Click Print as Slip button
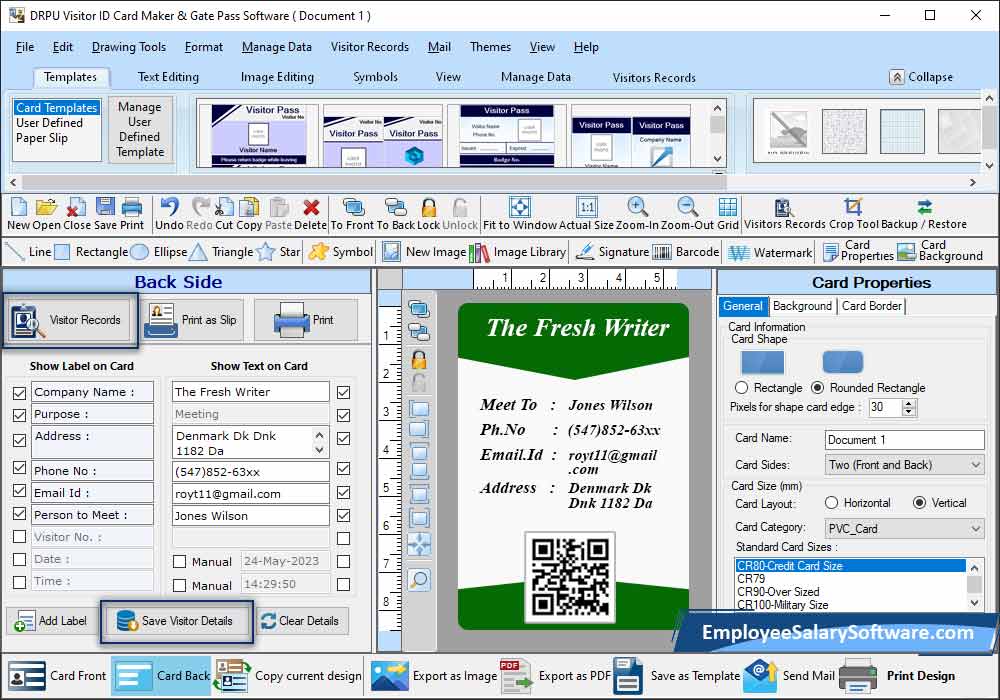This screenshot has width=1000, height=700. [193, 320]
